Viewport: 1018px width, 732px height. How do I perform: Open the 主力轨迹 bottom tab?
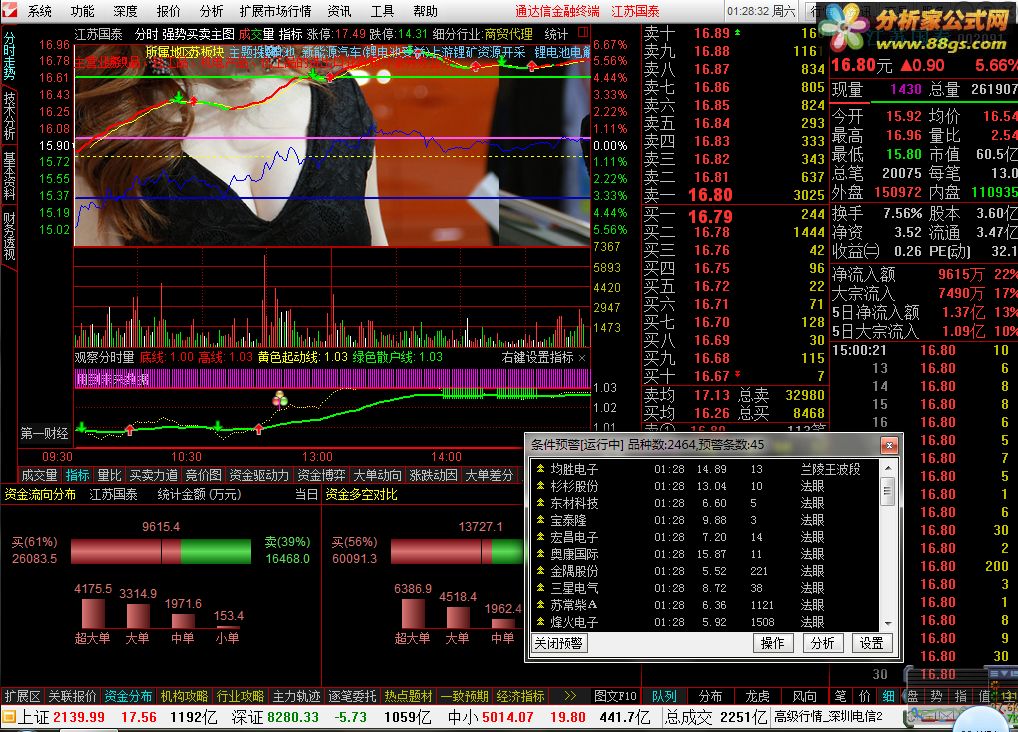(296, 696)
